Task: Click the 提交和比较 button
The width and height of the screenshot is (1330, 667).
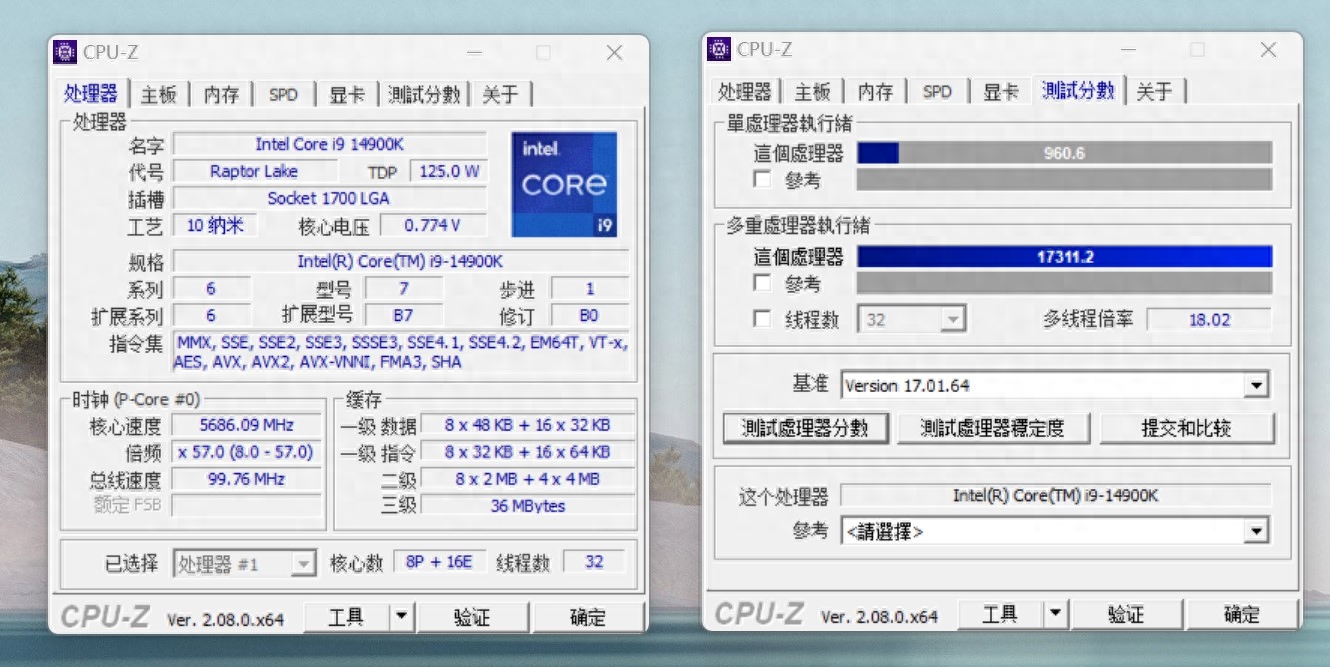Action: 1187,428
